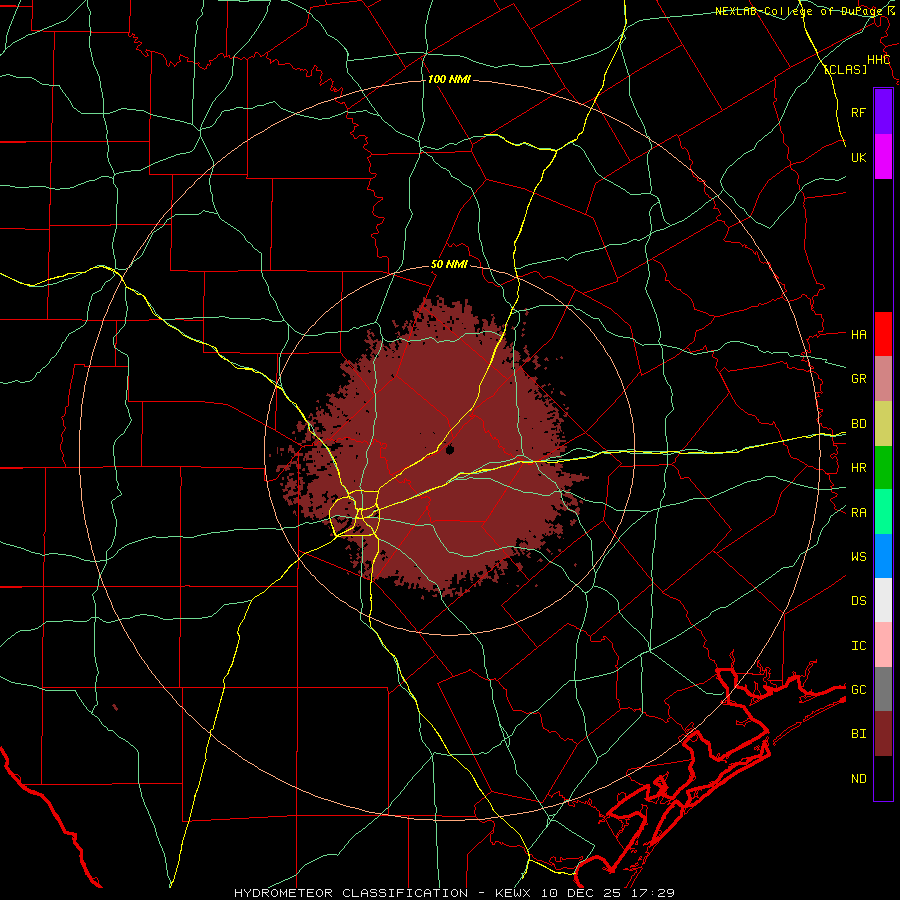Click the black radar site dot
Image resolution: width=900 pixels, height=900 pixels.
[450, 449]
